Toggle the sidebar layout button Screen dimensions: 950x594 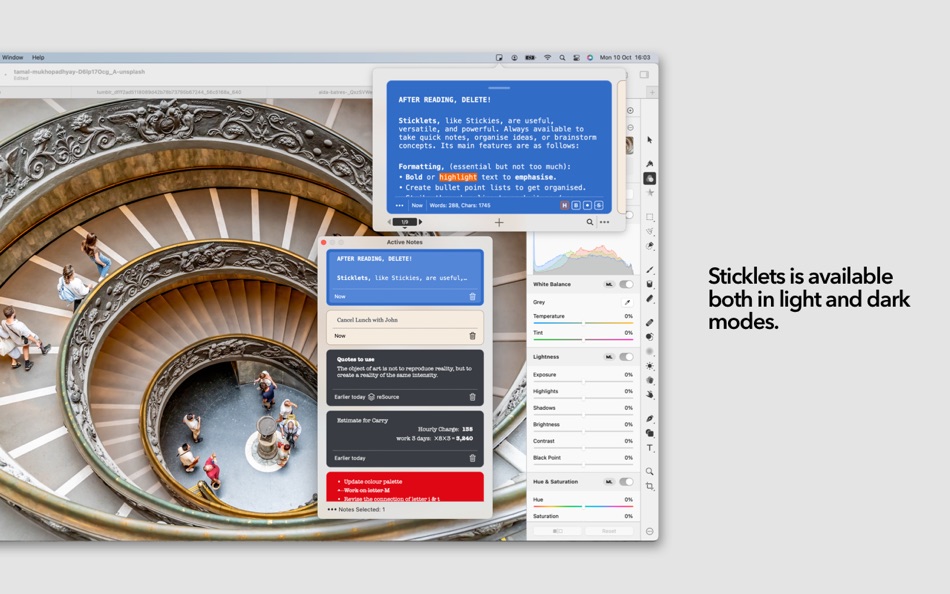pyautogui.click(x=644, y=75)
